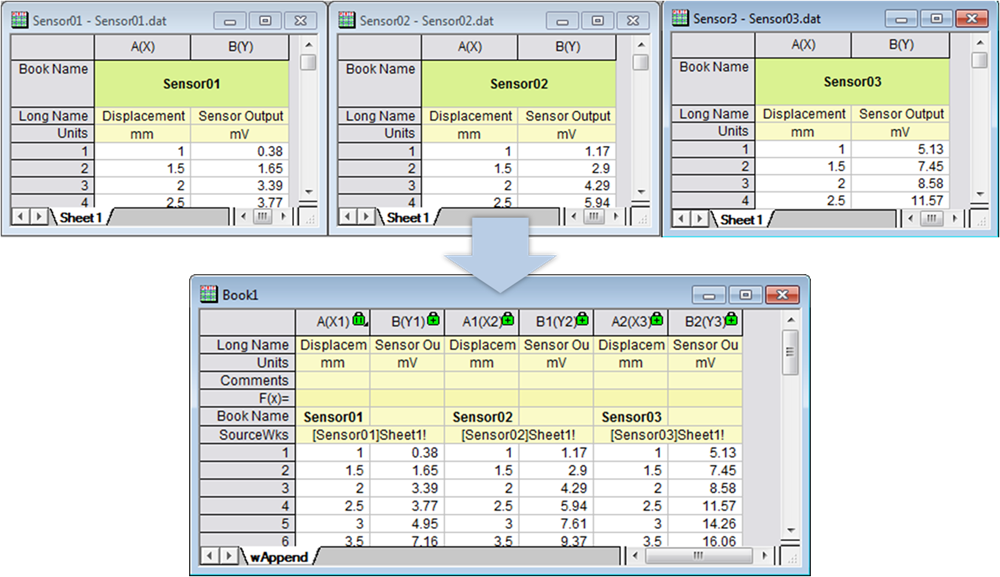The height and width of the screenshot is (577, 1000).
Task: Click the next sheet tab arrow in Sensor01 window
Action: [x=39, y=217]
